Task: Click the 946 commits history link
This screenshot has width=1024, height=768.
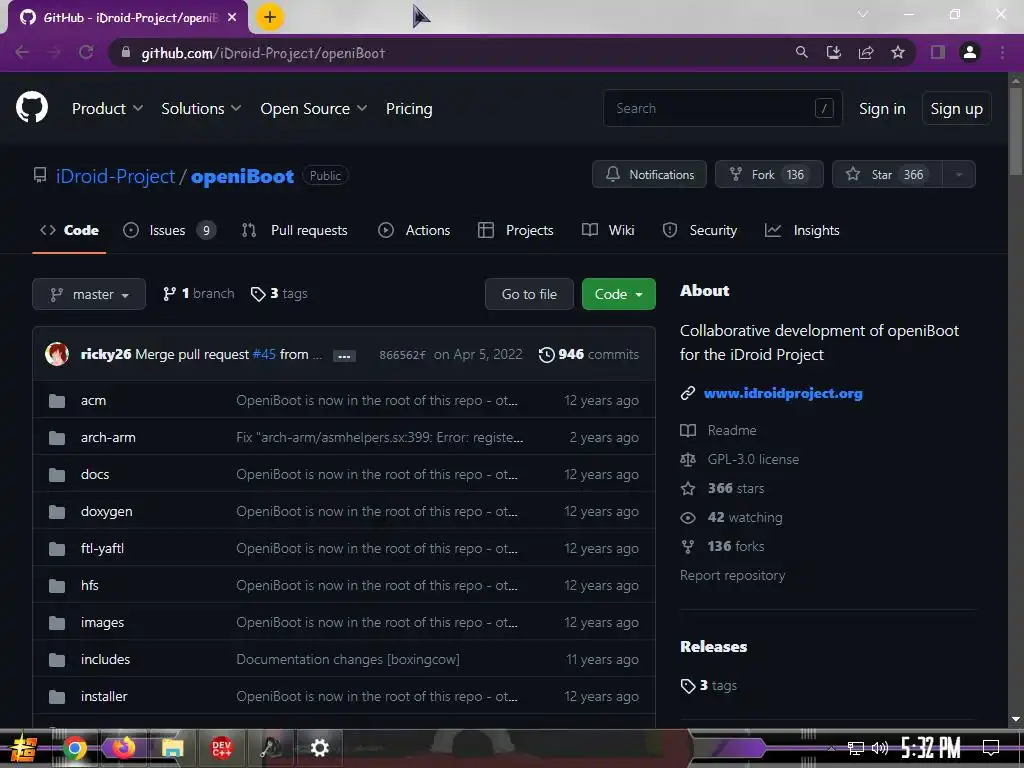Action: [588, 354]
